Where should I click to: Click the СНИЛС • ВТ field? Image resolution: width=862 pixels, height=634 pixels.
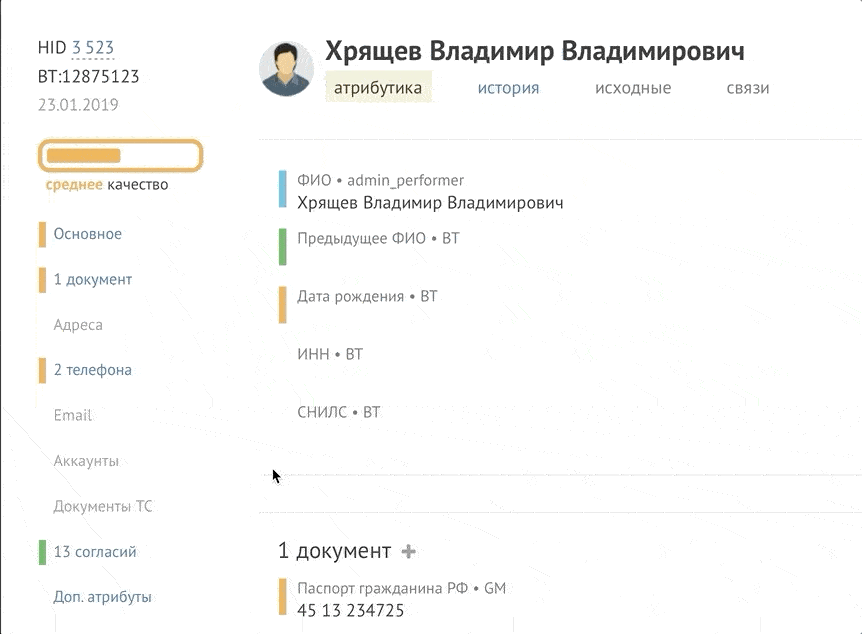coord(339,412)
